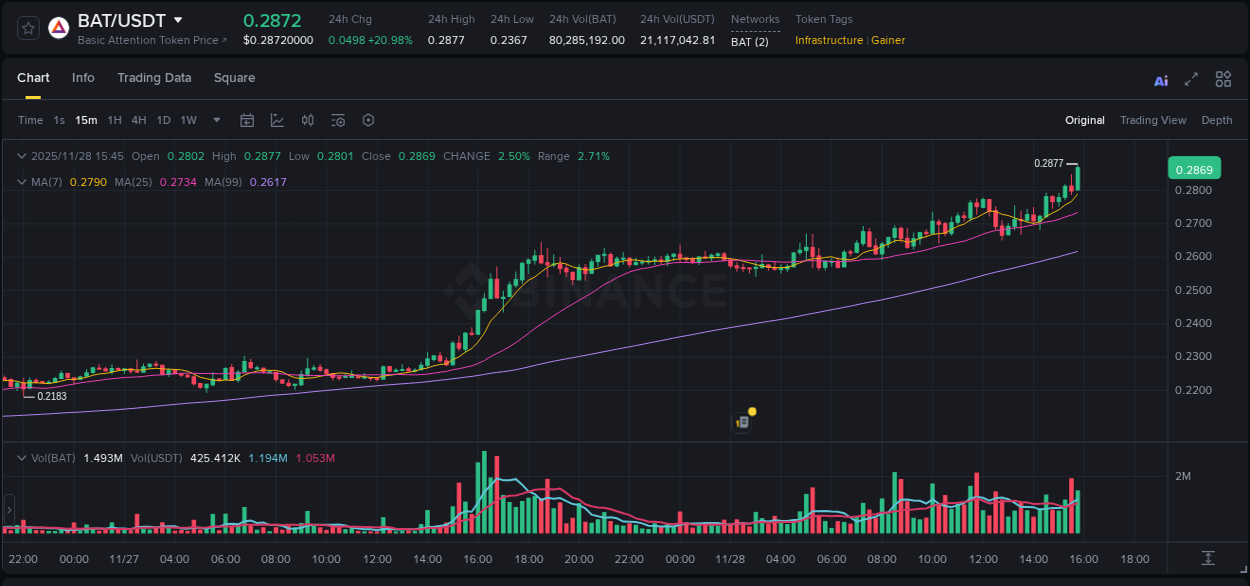Collapse the MA indicator row chevron
This screenshot has width=1250, height=586.
click(21, 182)
